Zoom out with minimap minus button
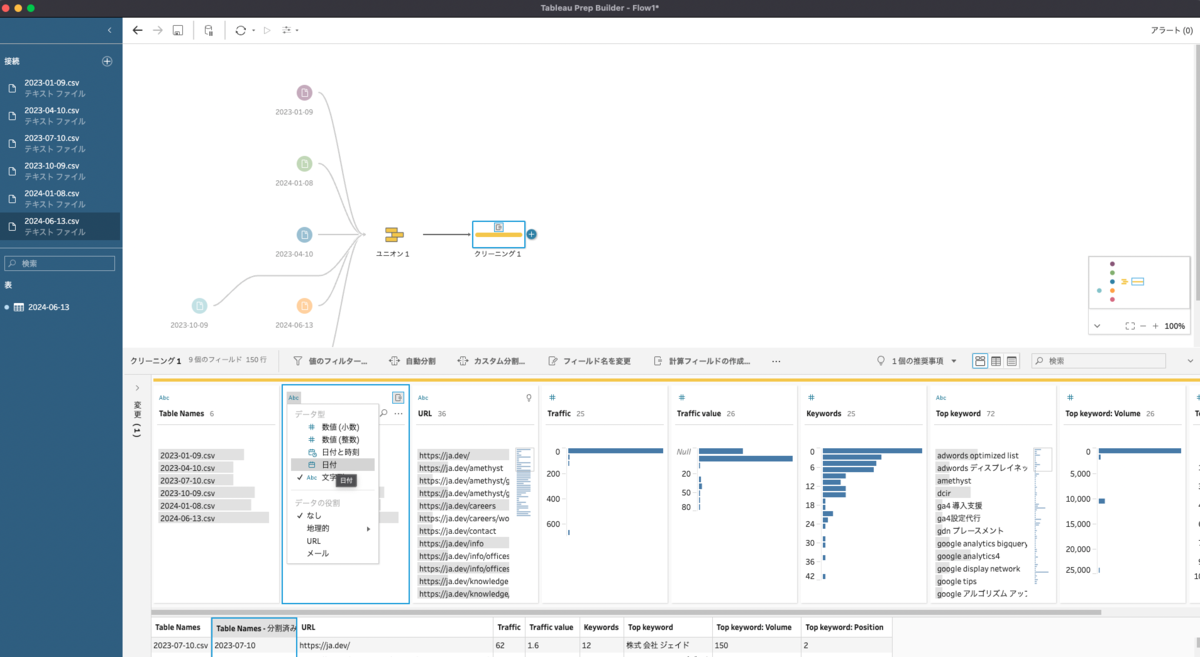Screen dimensions: 1200x657 tap(1143, 326)
